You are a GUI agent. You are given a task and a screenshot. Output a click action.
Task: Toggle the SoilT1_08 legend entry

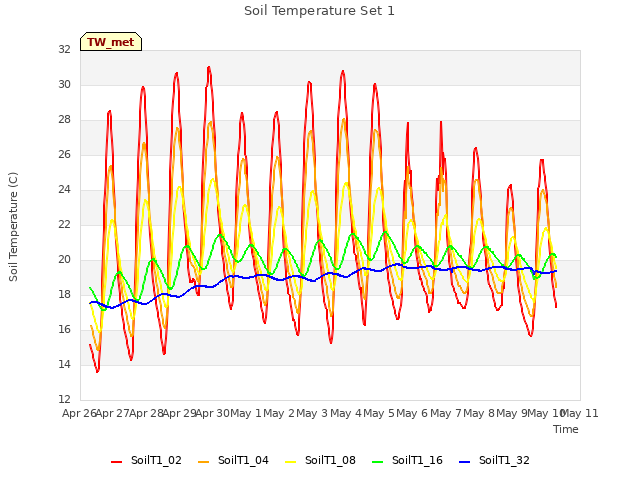[x=320, y=460]
